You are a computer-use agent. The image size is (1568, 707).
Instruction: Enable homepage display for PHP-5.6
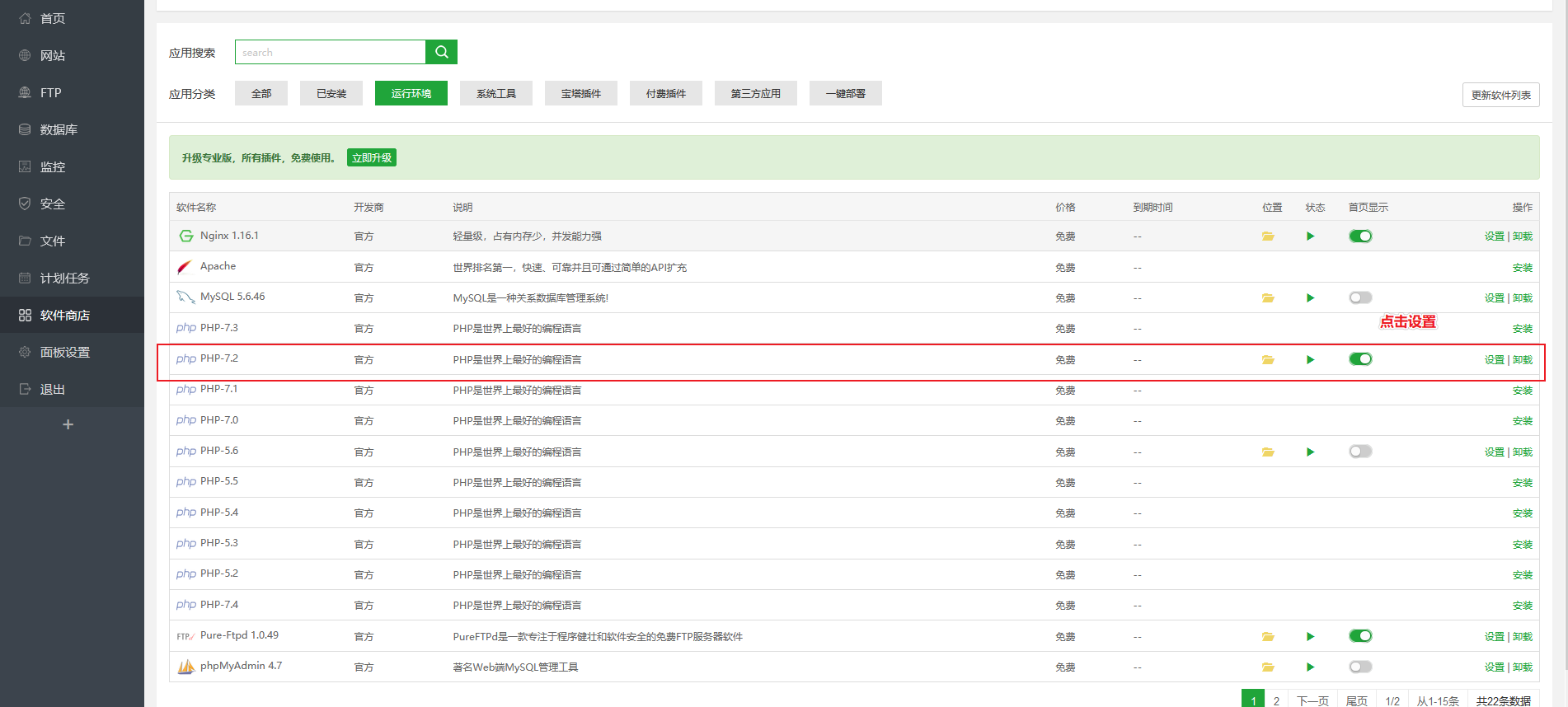tap(1360, 452)
